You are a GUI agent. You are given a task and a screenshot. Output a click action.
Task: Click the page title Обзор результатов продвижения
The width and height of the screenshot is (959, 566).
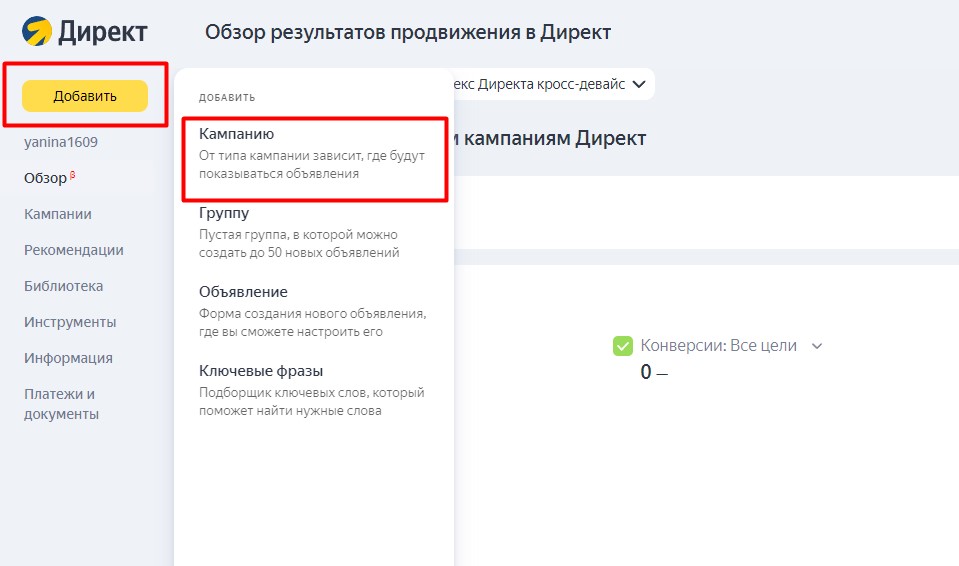tap(408, 32)
